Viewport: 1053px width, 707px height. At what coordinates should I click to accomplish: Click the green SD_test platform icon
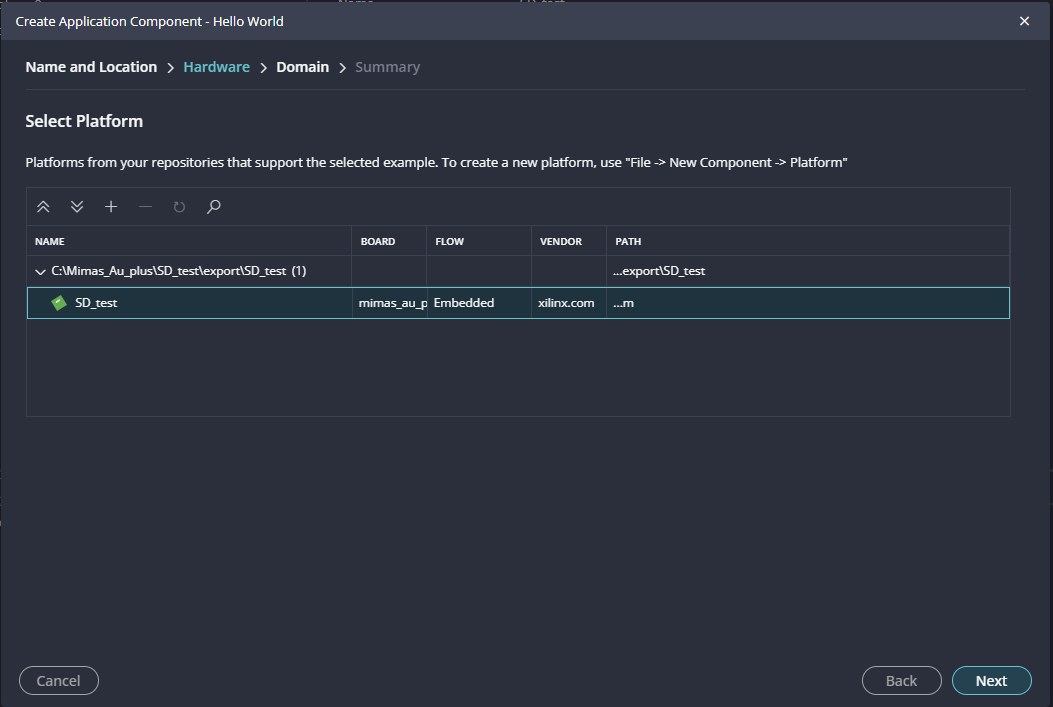[x=59, y=303]
